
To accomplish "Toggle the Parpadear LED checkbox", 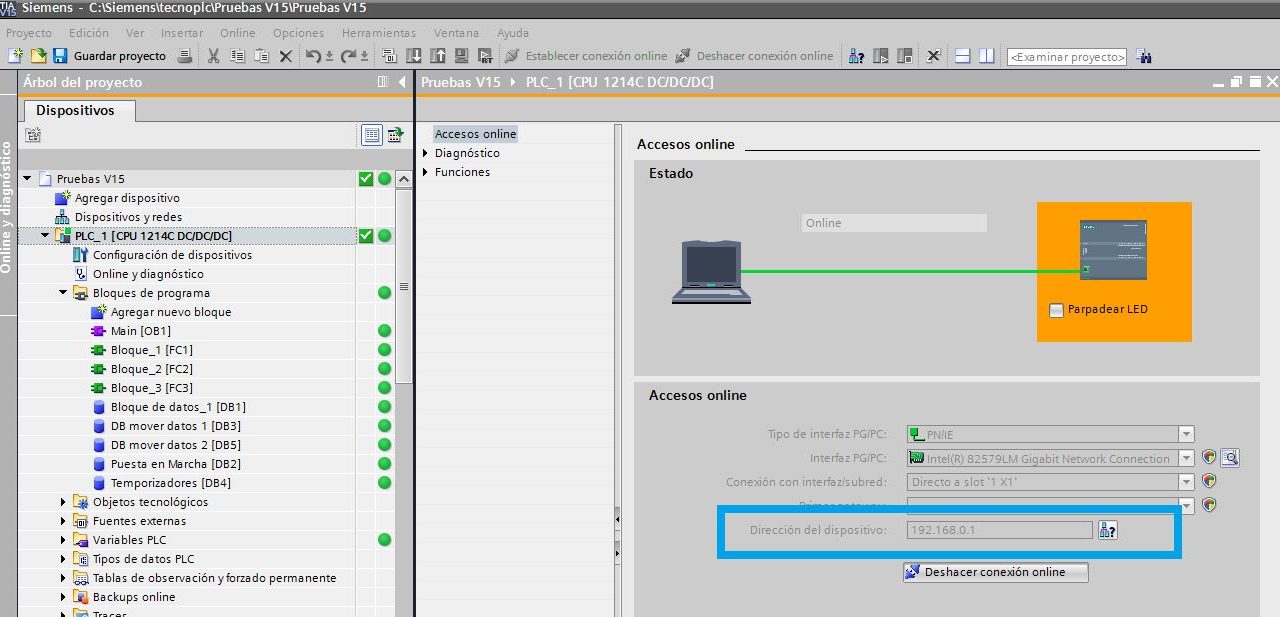I will click(x=1056, y=310).
